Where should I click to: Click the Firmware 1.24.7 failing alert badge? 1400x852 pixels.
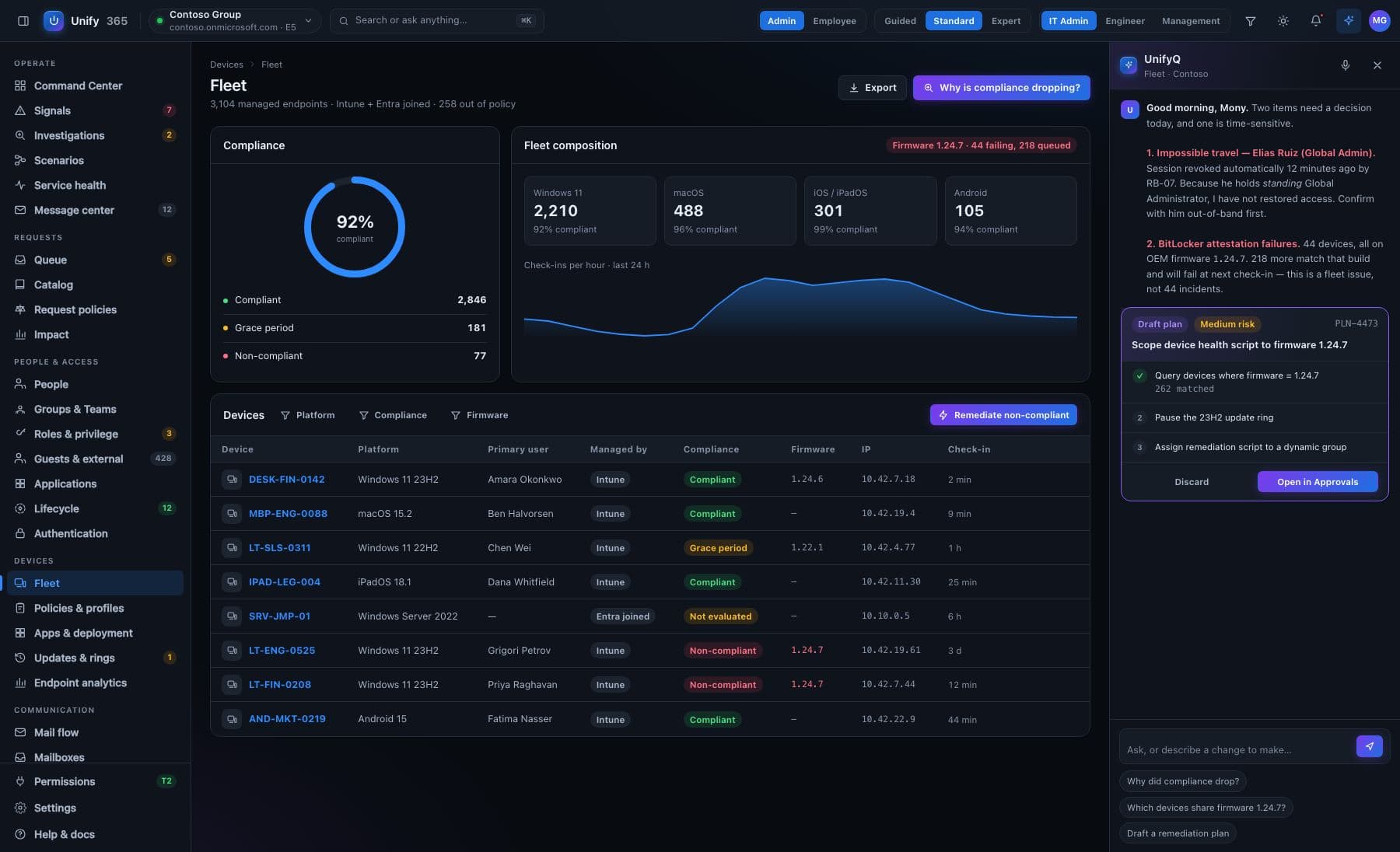pos(982,145)
